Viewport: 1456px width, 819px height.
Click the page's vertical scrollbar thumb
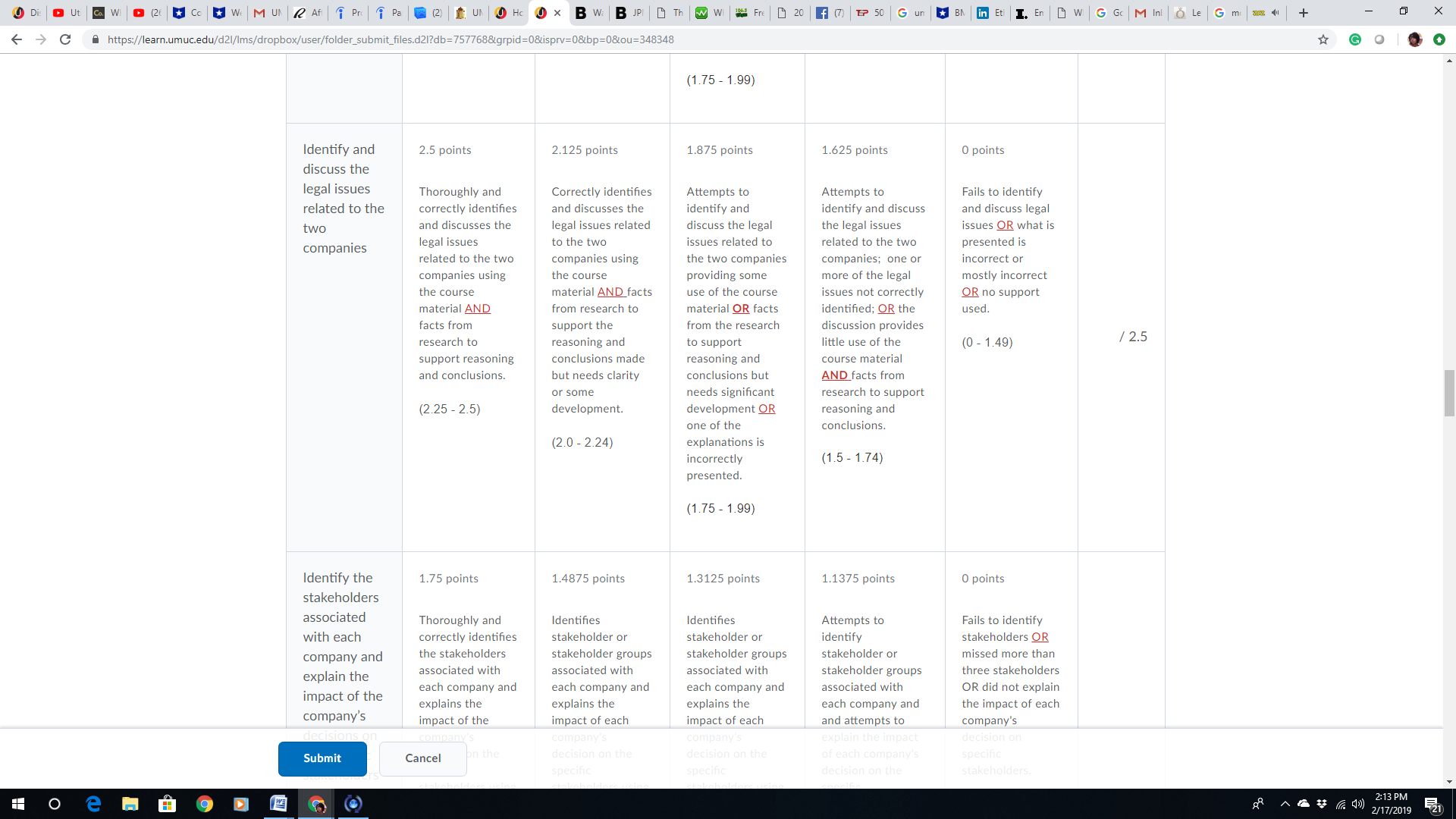(1449, 393)
